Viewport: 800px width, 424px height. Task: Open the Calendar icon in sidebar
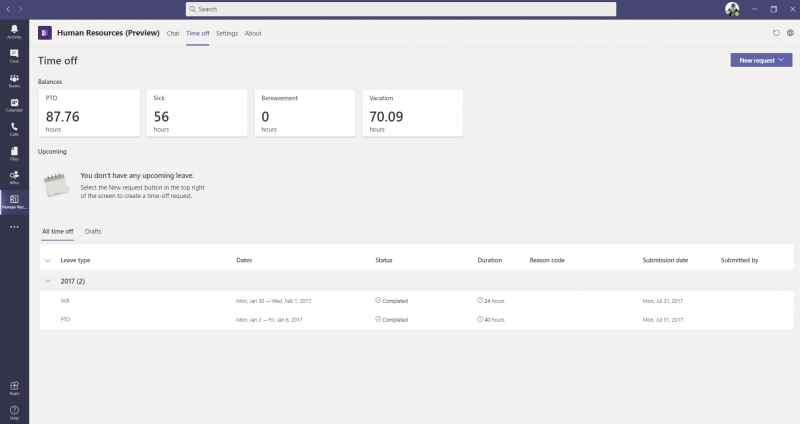tap(14, 105)
